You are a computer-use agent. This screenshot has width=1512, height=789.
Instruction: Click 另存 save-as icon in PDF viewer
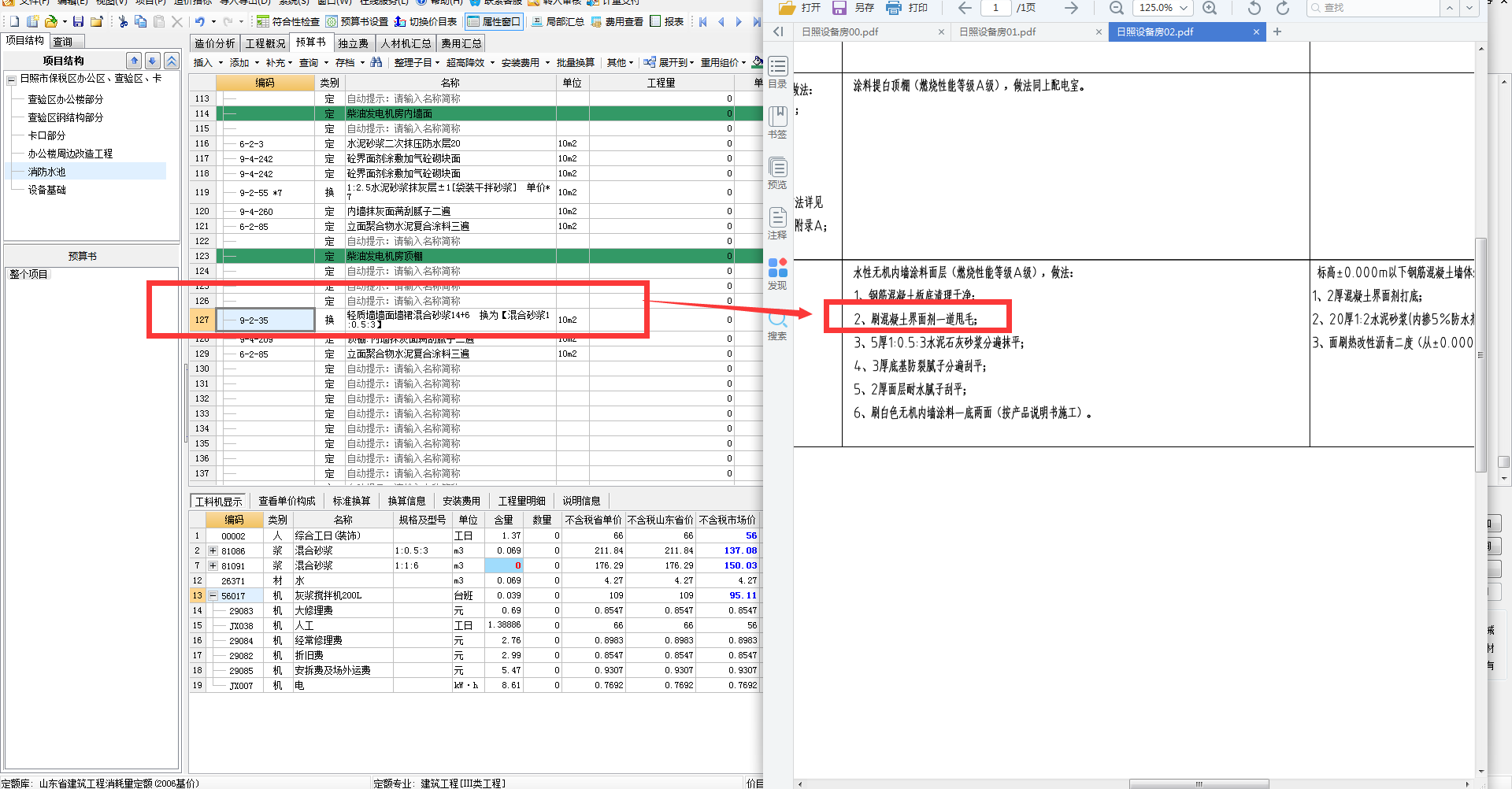click(854, 8)
